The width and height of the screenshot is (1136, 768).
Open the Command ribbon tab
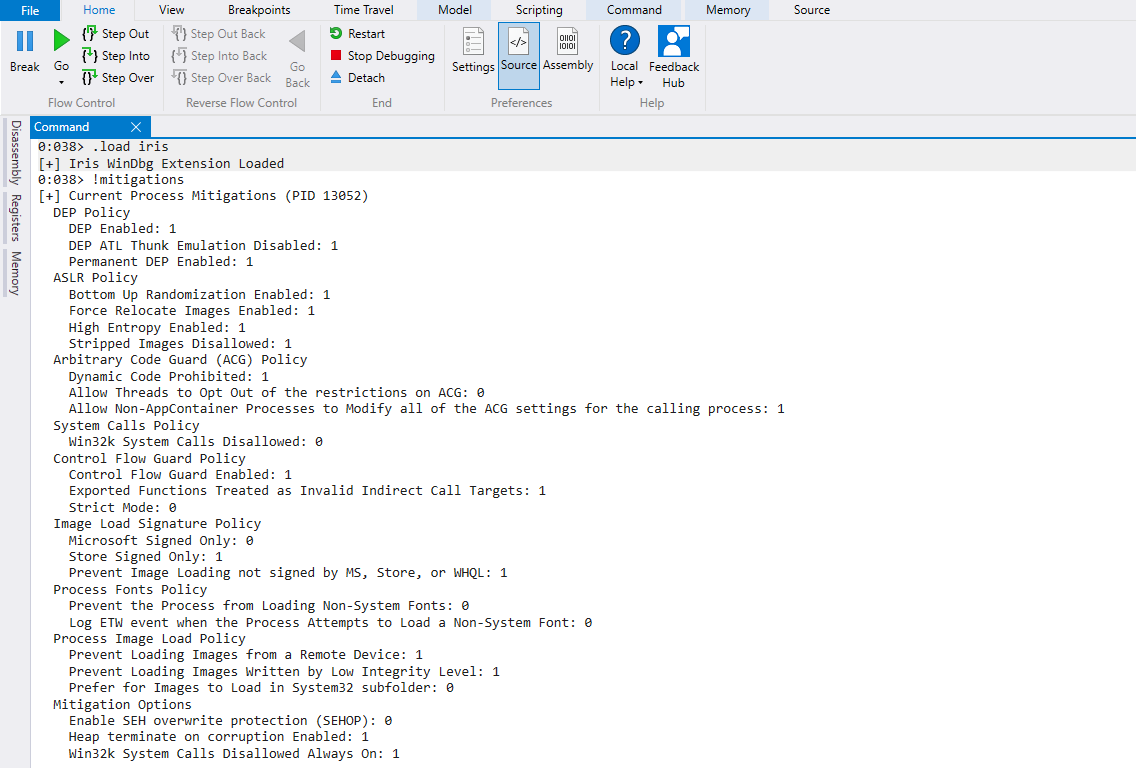click(x=634, y=10)
